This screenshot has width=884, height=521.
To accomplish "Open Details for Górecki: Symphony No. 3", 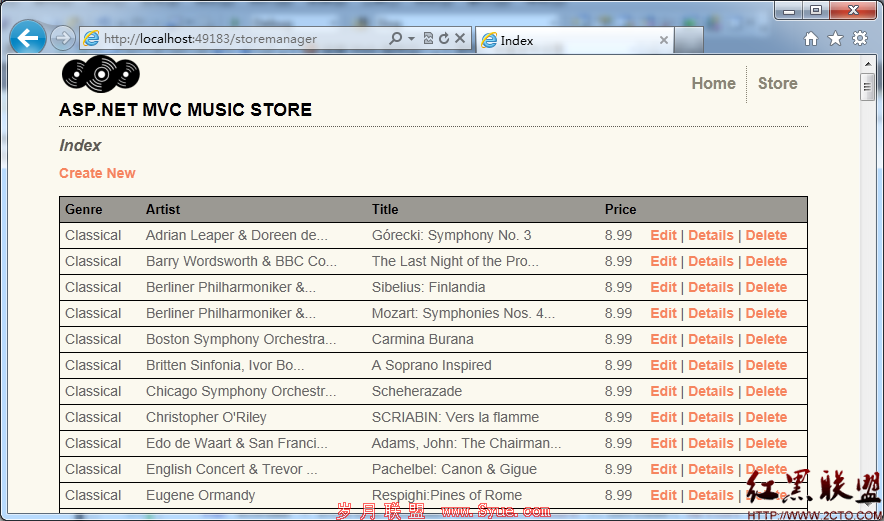I will tap(711, 235).
